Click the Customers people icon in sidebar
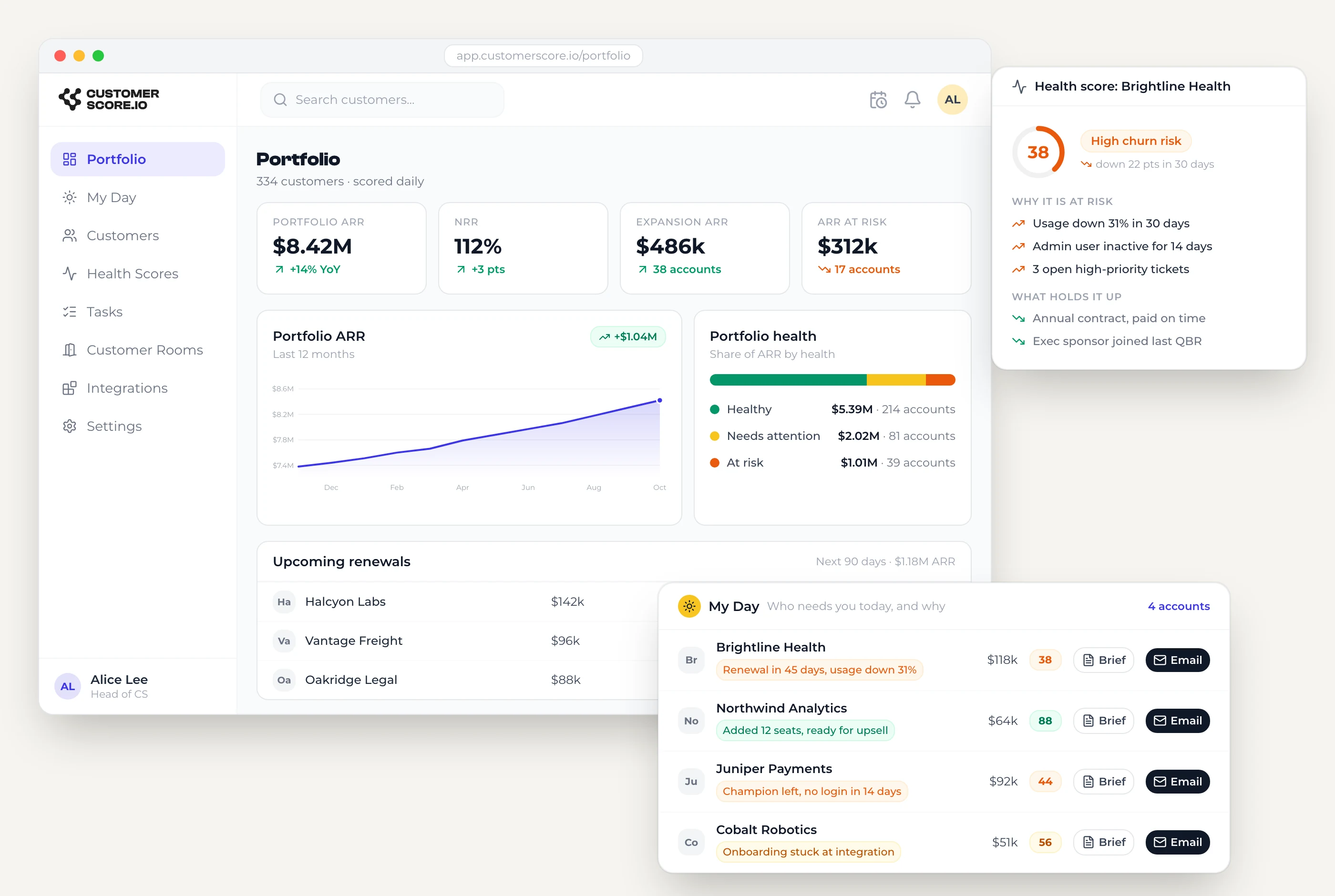Image resolution: width=1335 pixels, height=896 pixels. click(x=70, y=235)
